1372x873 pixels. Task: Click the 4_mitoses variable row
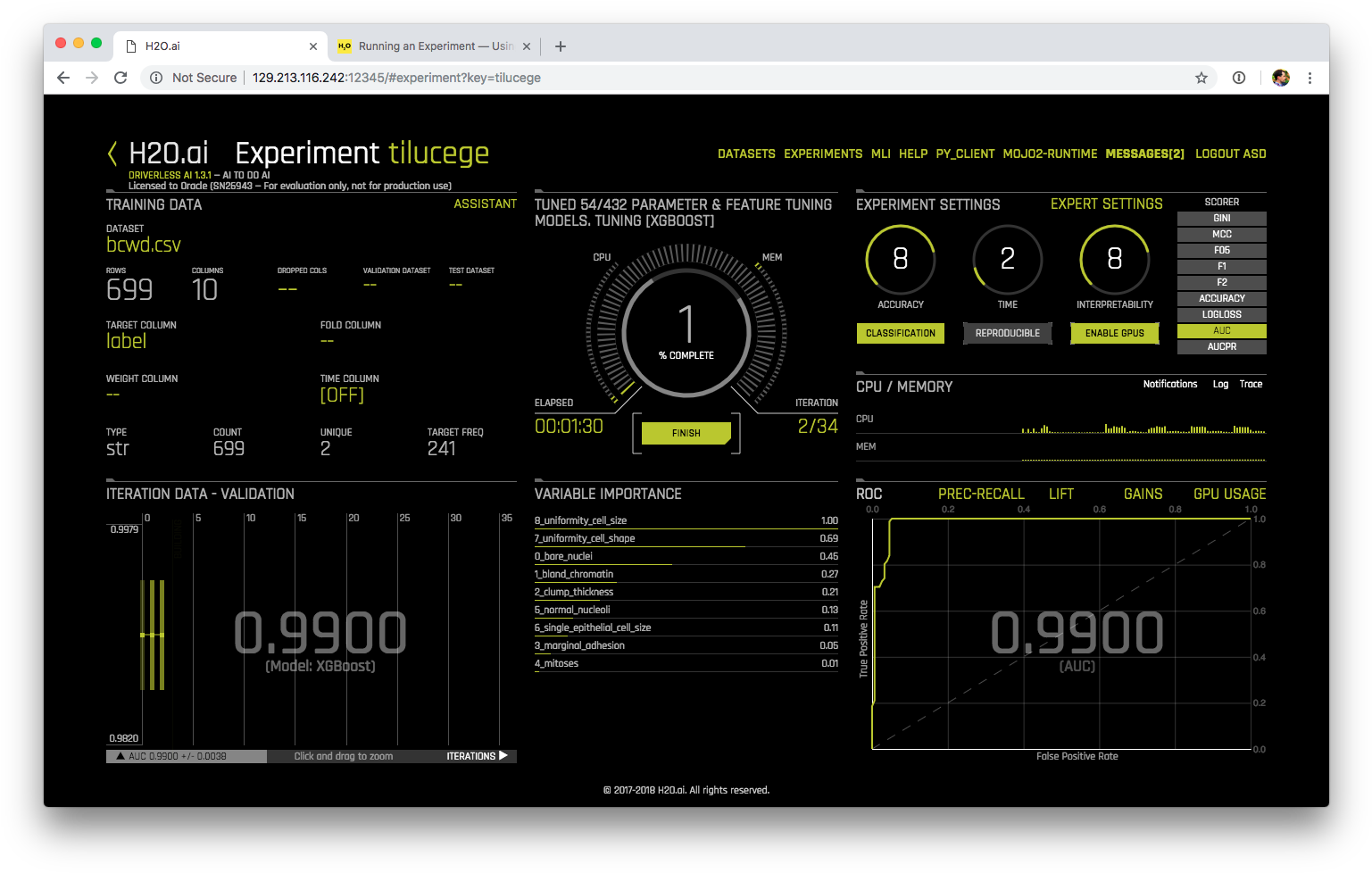pyautogui.click(x=686, y=663)
